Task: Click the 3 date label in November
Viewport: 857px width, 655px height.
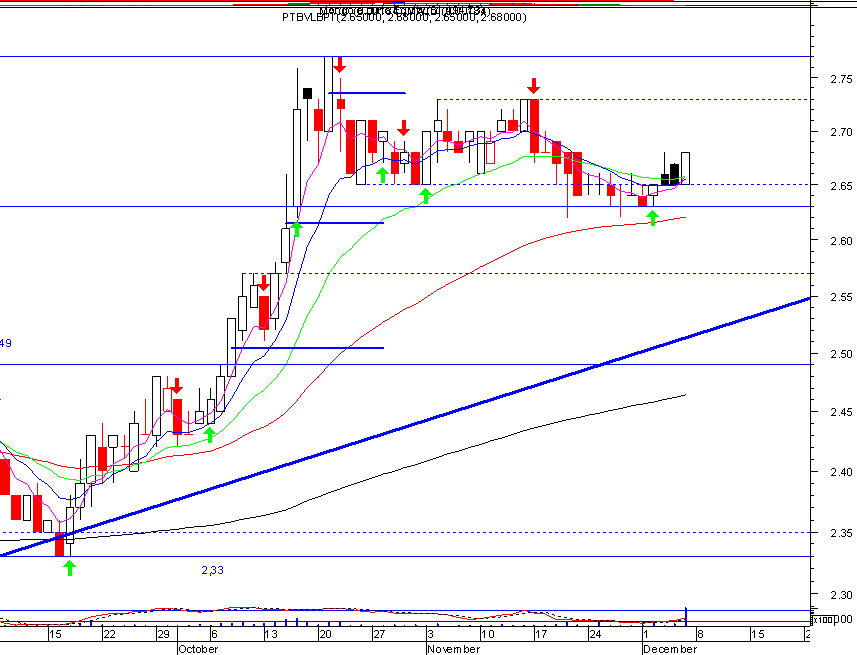Action: click(x=431, y=634)
